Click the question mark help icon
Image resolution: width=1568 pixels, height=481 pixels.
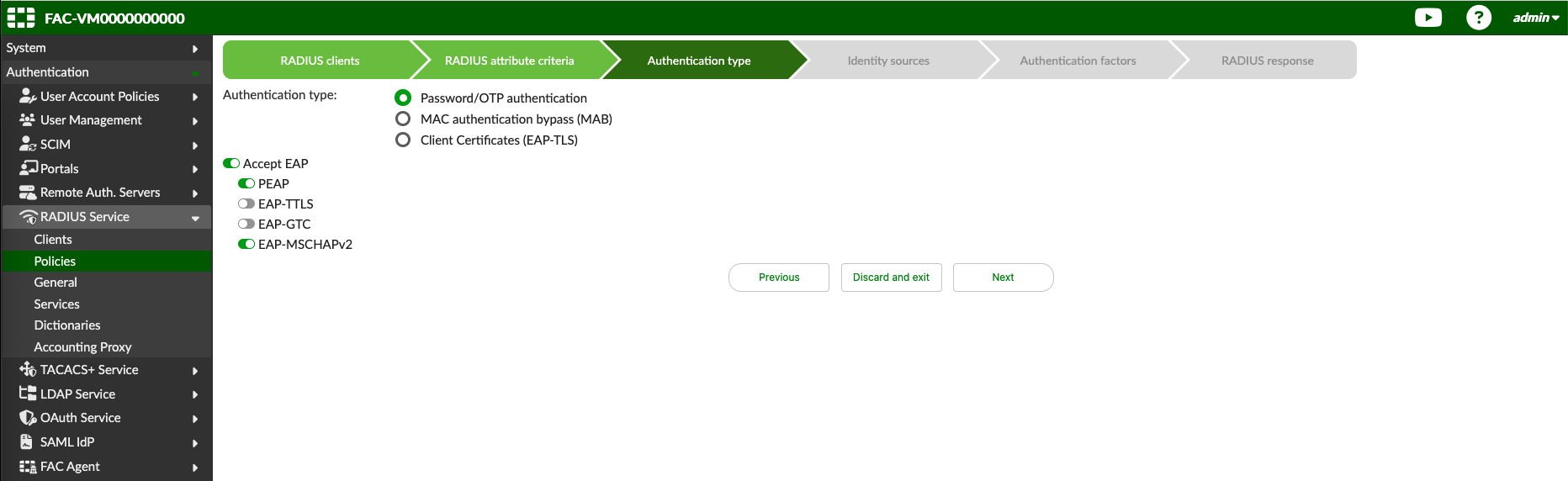1478,18
